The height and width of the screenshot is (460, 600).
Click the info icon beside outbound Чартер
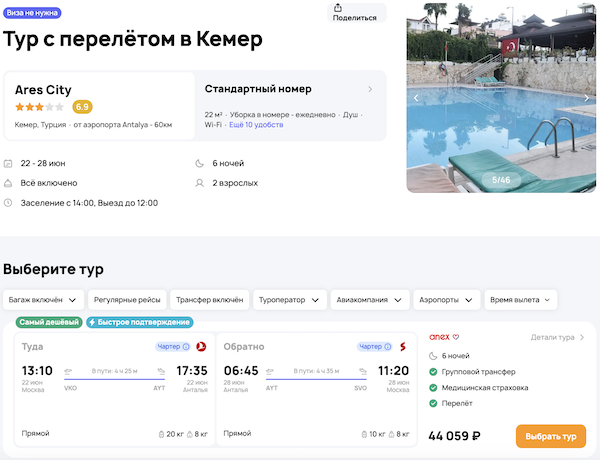pos(186,347)
